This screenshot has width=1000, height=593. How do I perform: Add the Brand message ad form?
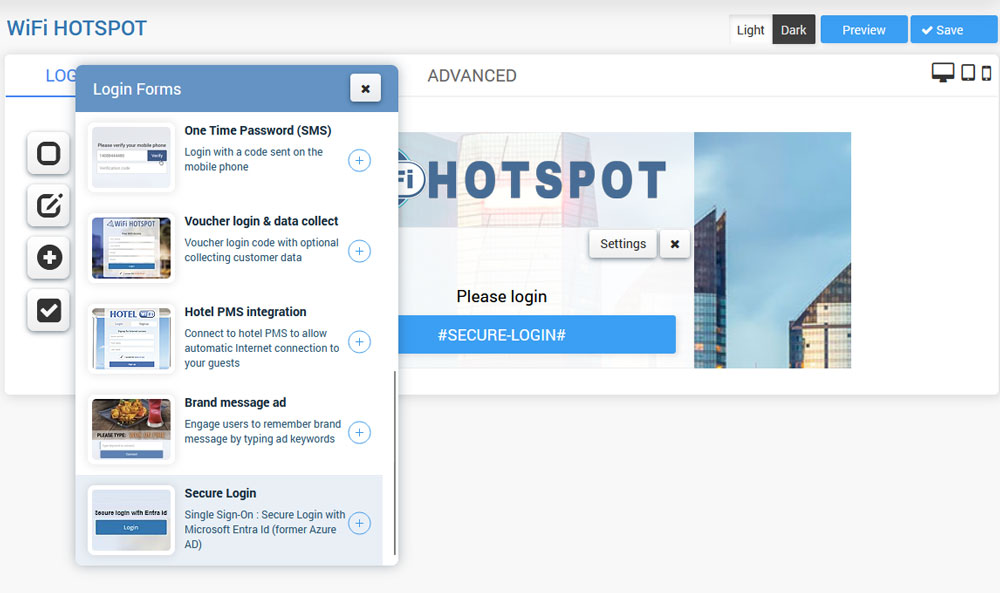pos(359,432)
